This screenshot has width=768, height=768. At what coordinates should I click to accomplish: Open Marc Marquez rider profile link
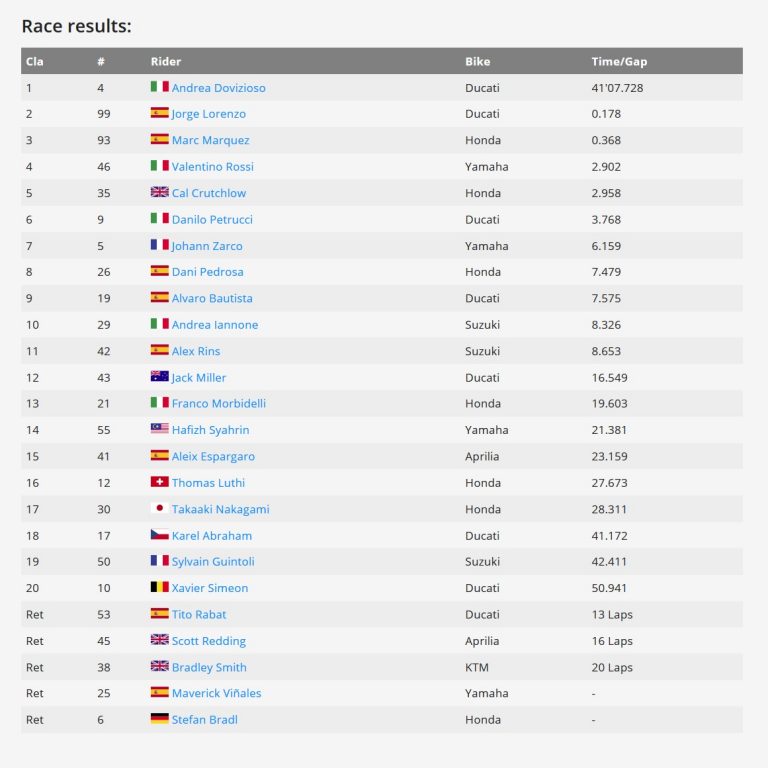click(x=210, y=140)
